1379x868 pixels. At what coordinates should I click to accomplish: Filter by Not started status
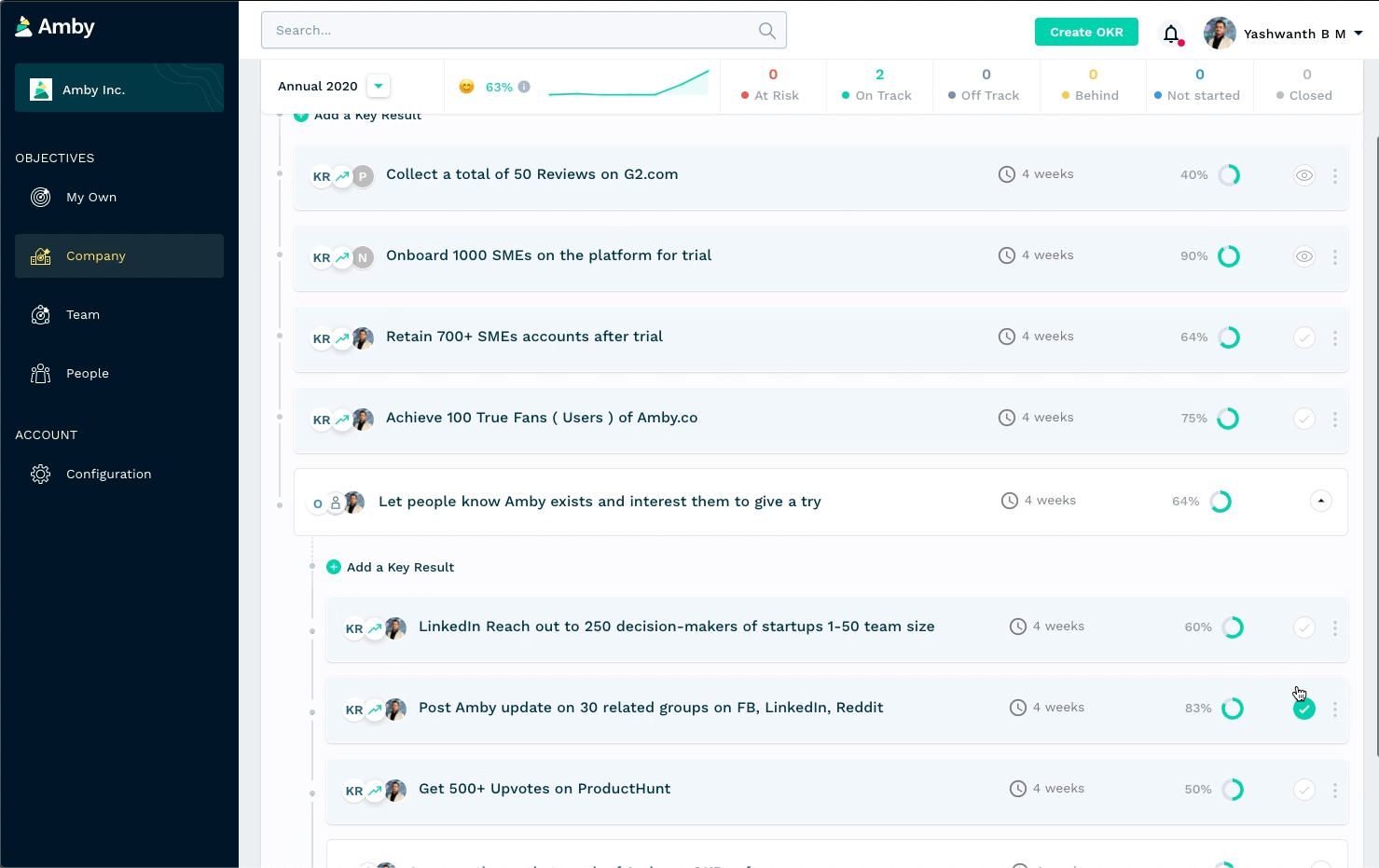click(x=1199, y=85)
